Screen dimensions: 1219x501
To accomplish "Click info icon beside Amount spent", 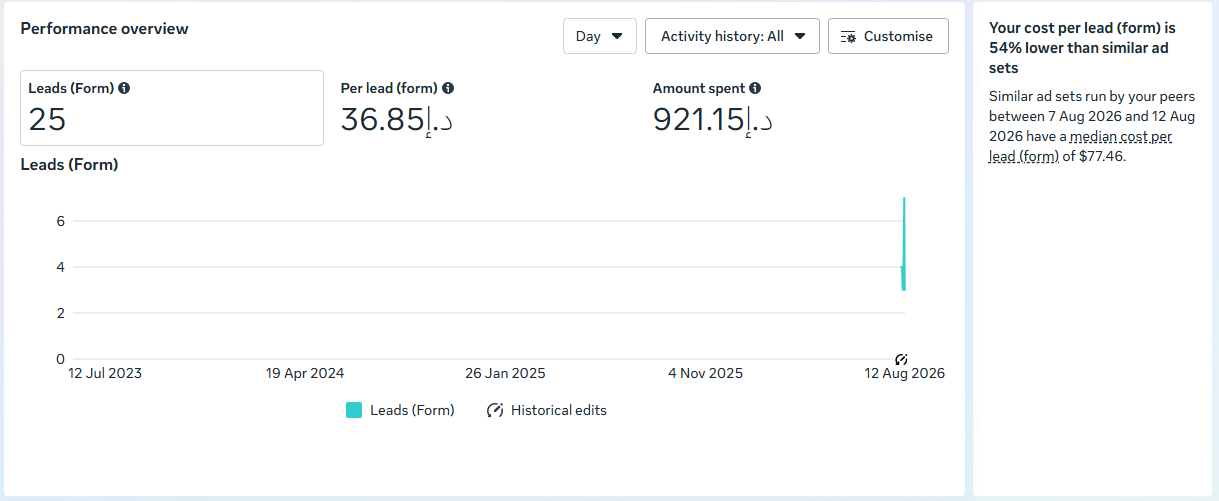I will [755, 88].
